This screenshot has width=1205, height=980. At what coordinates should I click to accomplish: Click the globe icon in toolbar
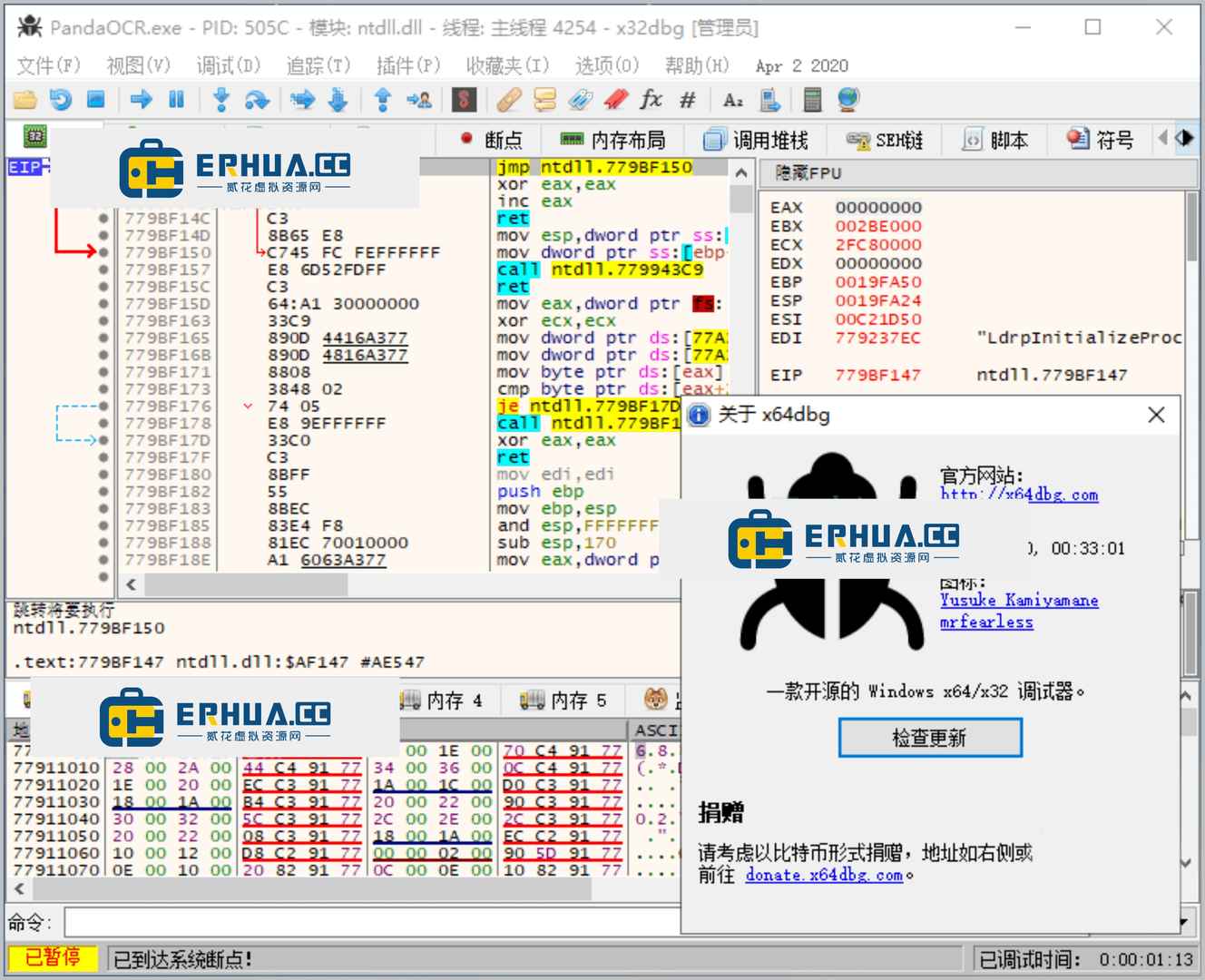pyautogui.click(x=848, y=100)
